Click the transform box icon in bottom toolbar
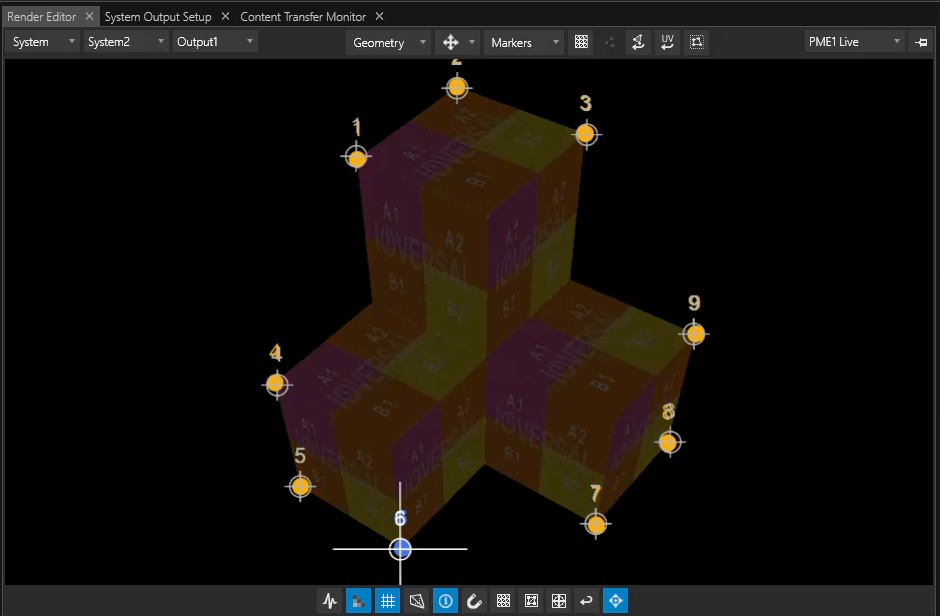This screenshot has height=616, width=940. (530, 600)
